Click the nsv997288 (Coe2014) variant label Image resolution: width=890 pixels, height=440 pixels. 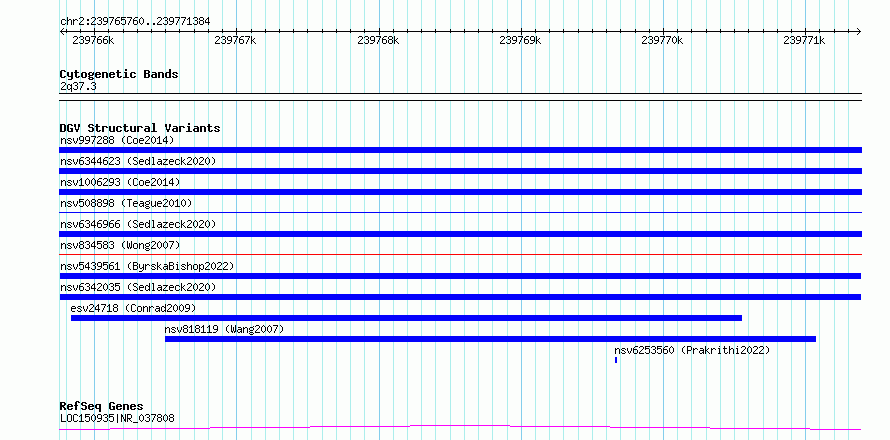pyautogui.click(x=117, y=140)
